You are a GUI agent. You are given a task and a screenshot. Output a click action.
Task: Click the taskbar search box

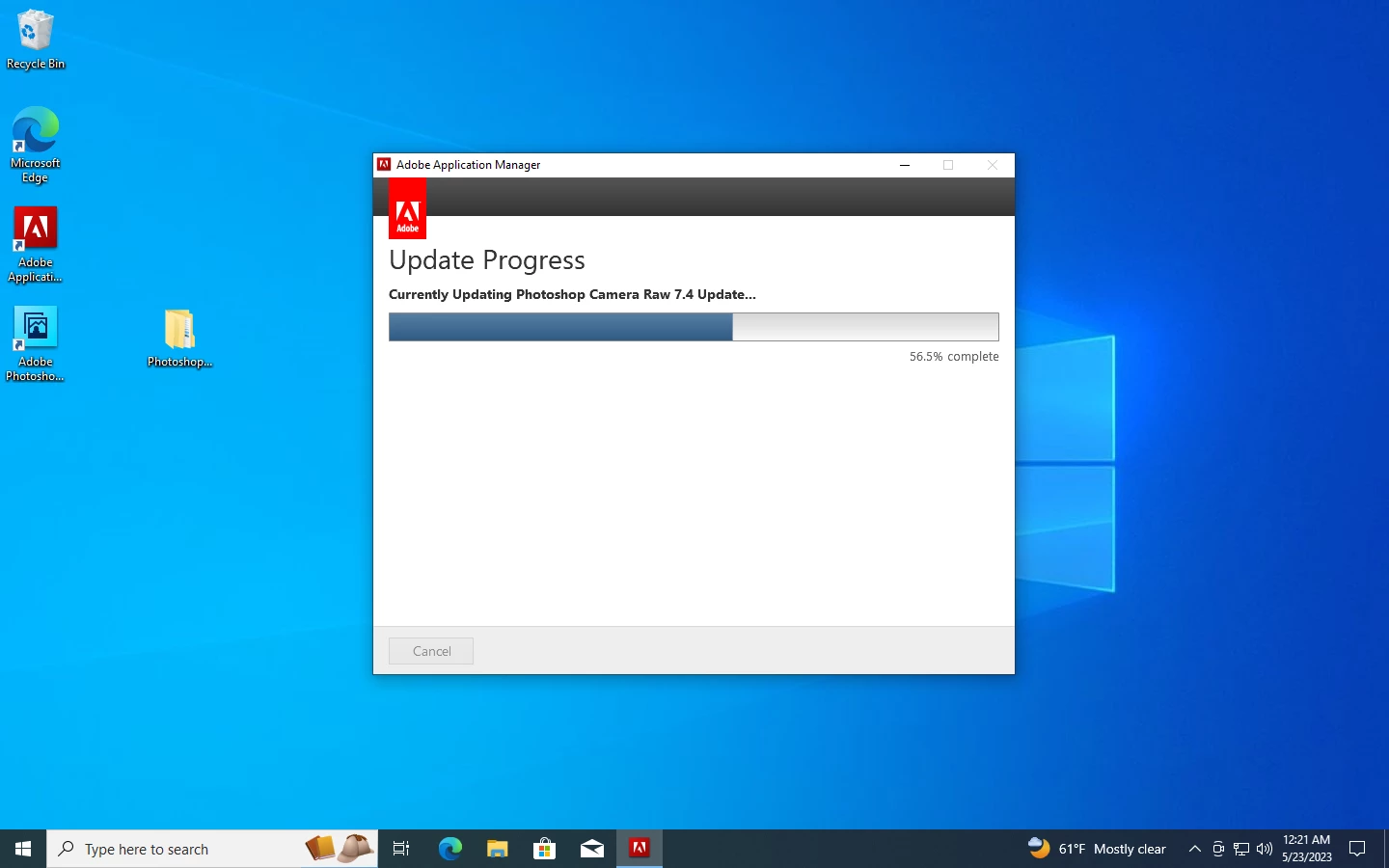tap(212, 849)
